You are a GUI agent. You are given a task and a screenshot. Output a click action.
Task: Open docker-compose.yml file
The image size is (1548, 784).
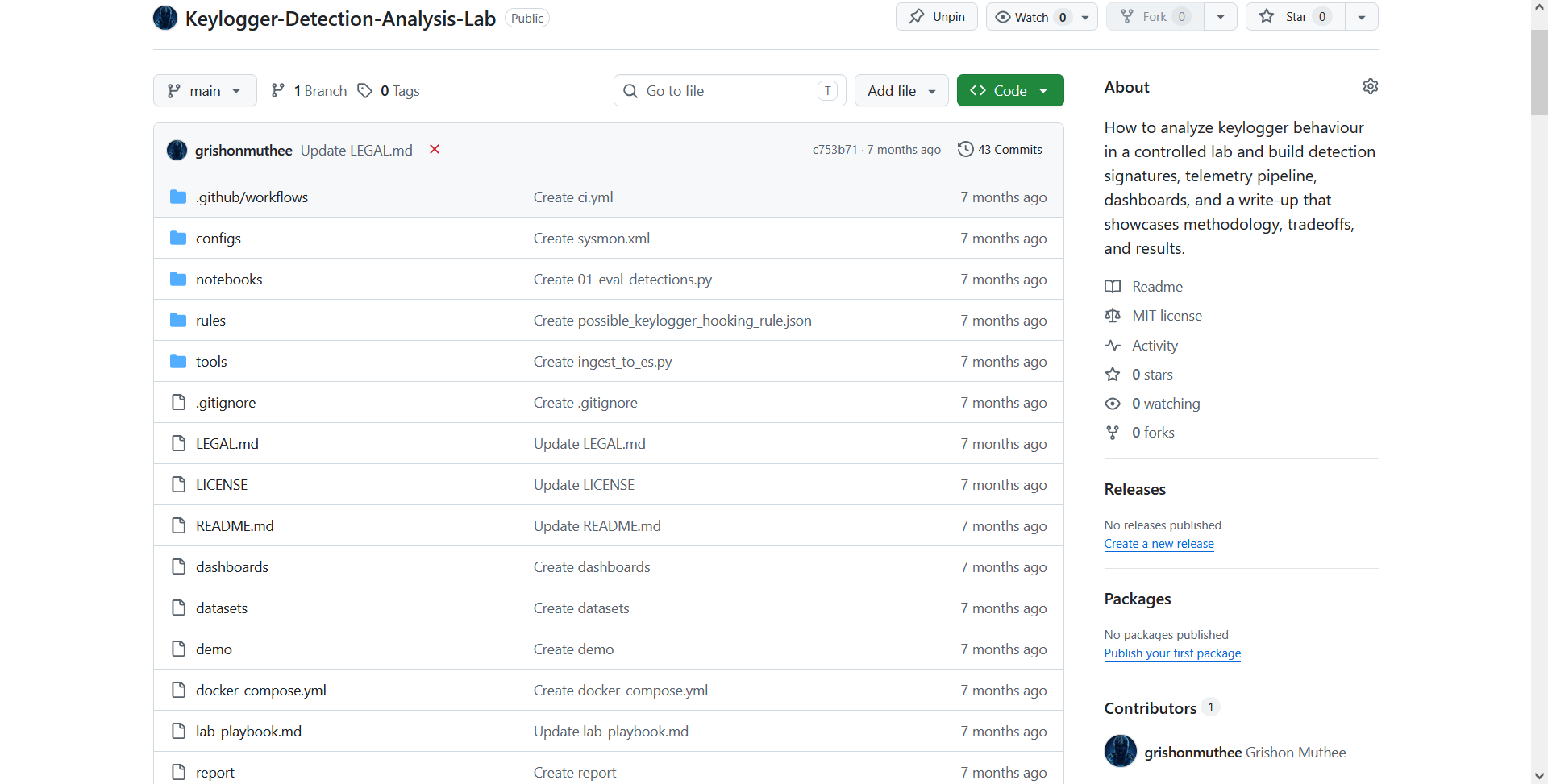coord(261,690)
